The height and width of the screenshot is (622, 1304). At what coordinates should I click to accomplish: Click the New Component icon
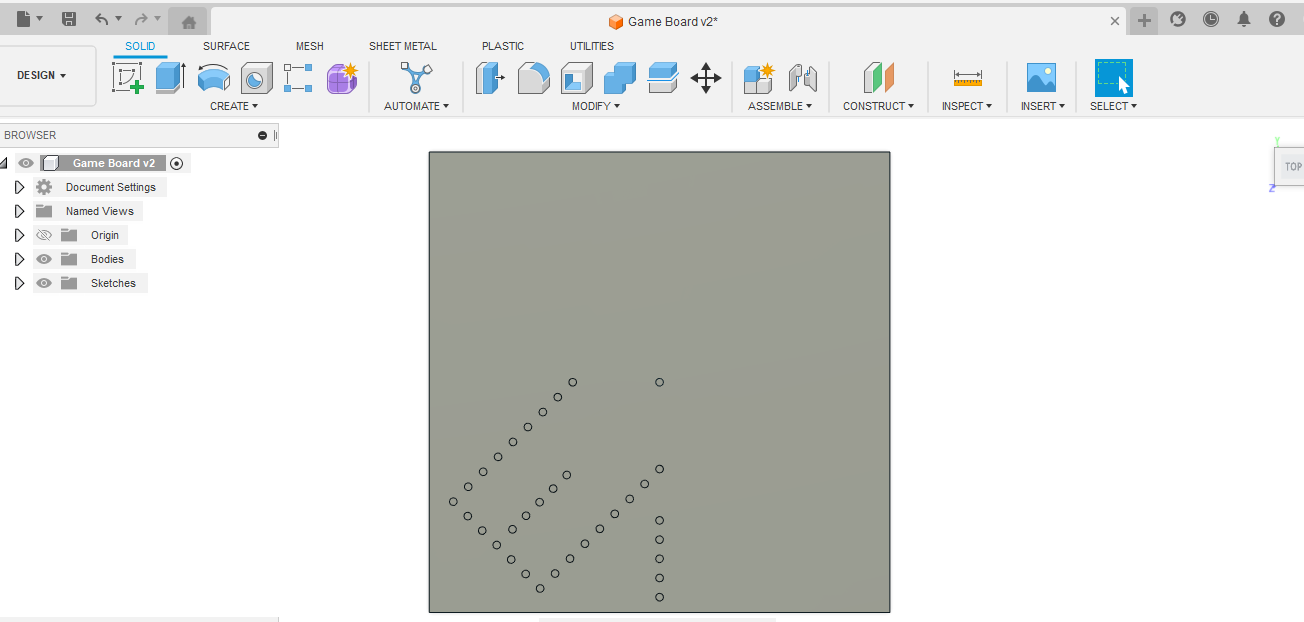coord(759,78)
